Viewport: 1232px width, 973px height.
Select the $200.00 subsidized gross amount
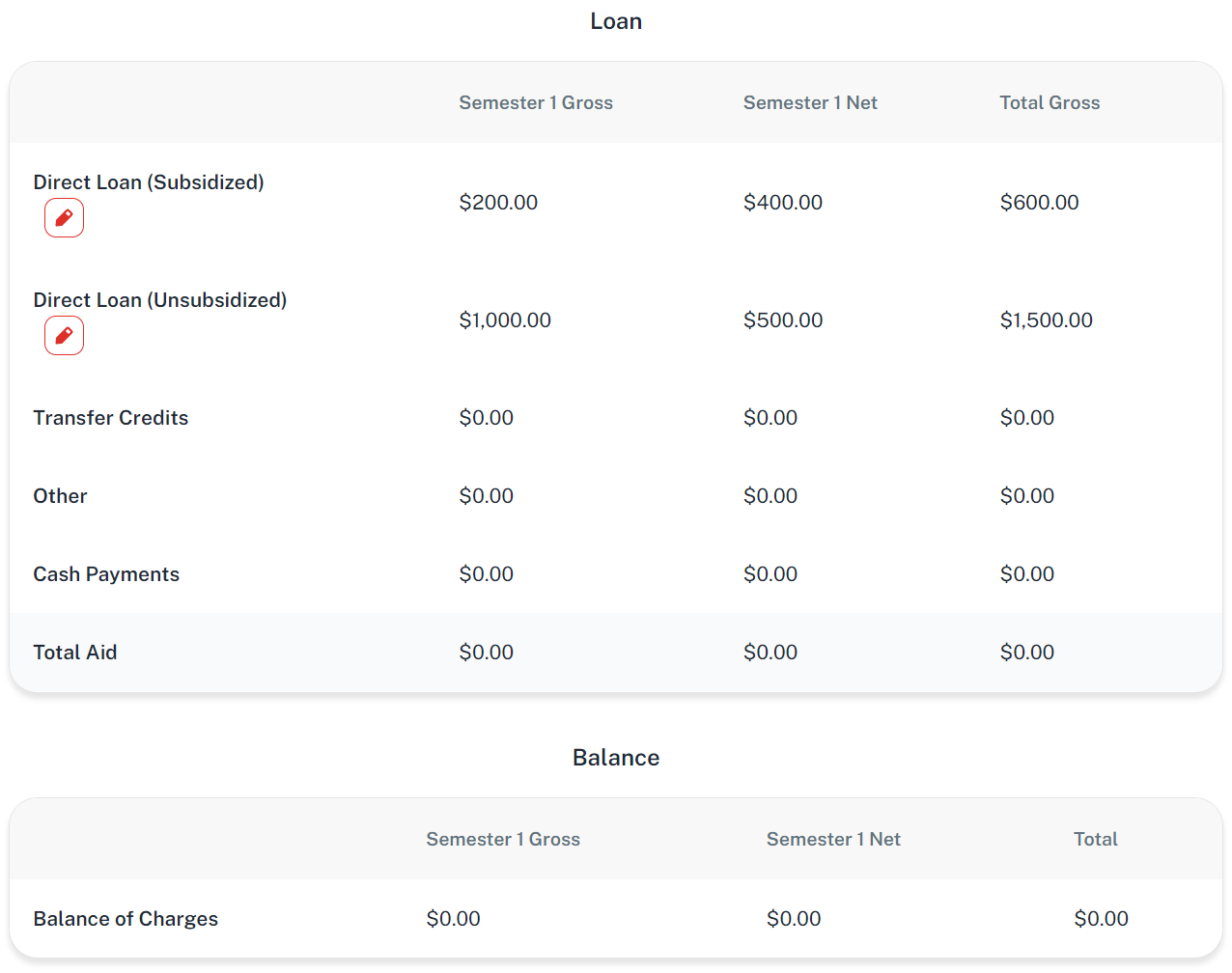click(498, 203)
